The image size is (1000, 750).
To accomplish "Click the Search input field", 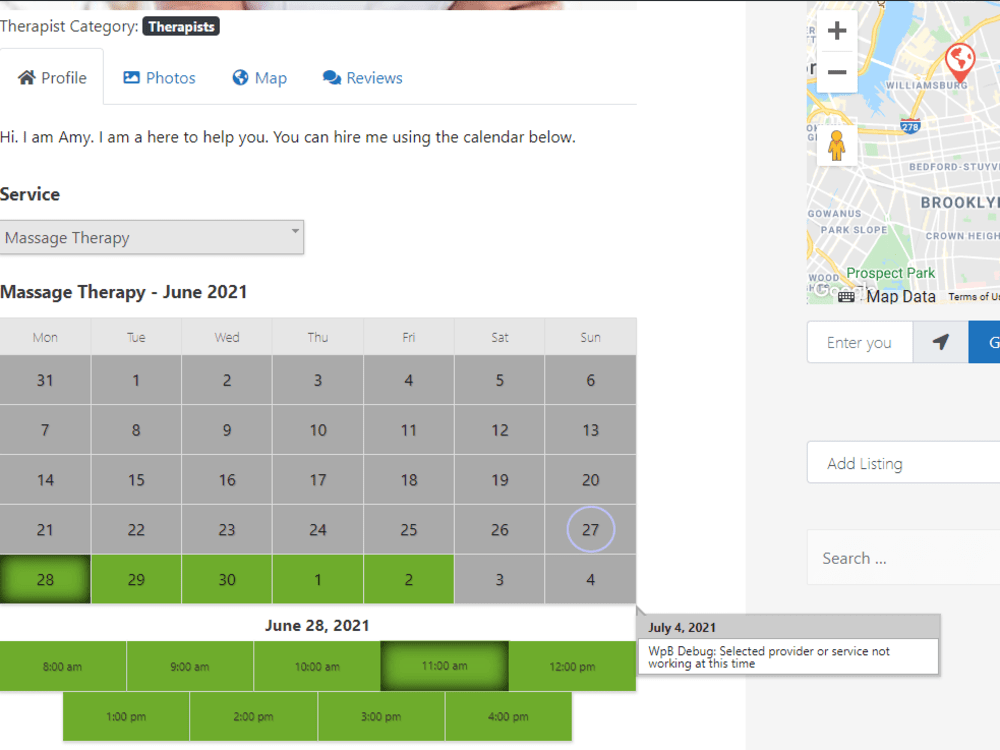I will 904,558.
